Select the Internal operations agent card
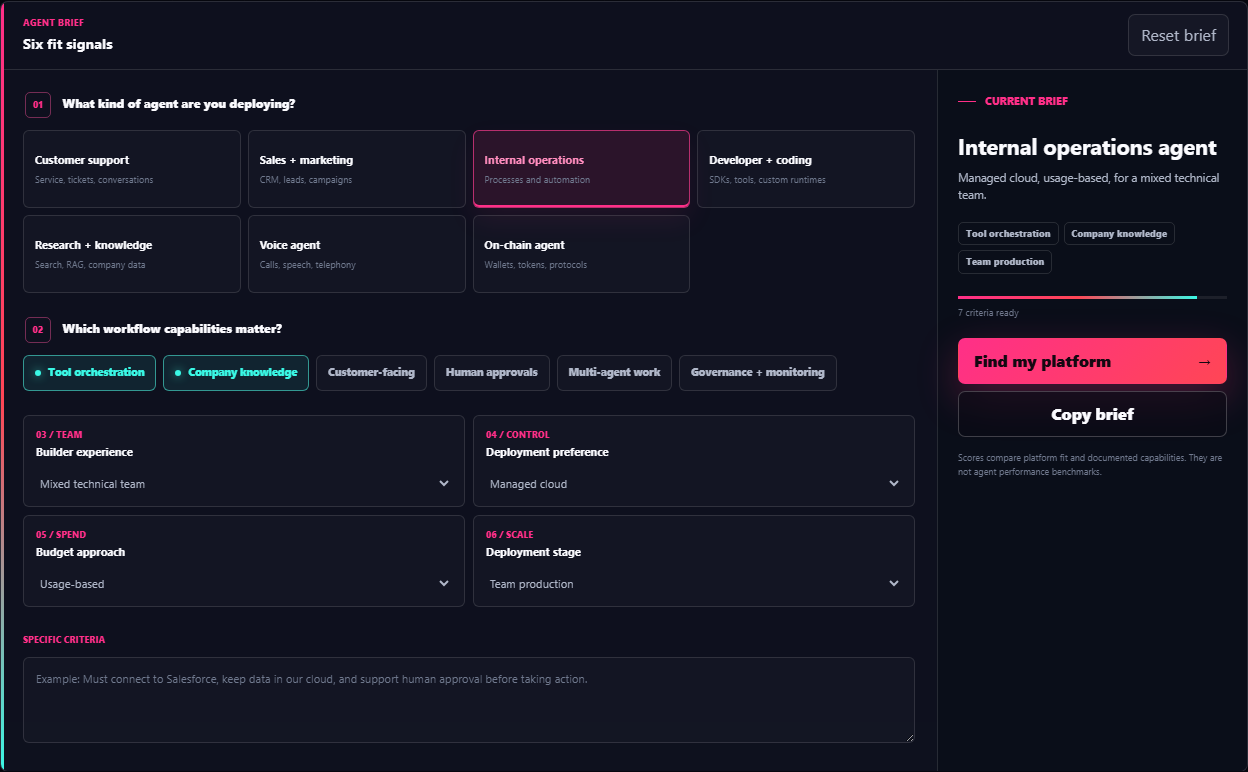Screen dimensions: 1248x772 581,169
